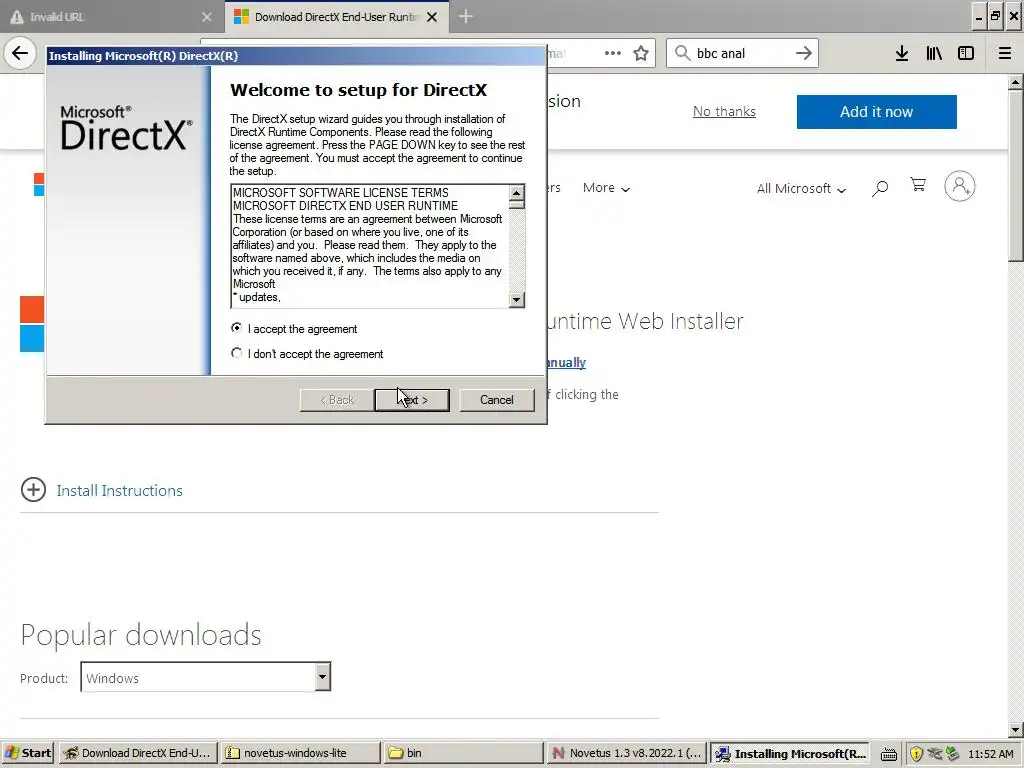Switch to the bin folder taskbar item
Viewport: 1024px width, 768px height.
(x=464, y=753)
